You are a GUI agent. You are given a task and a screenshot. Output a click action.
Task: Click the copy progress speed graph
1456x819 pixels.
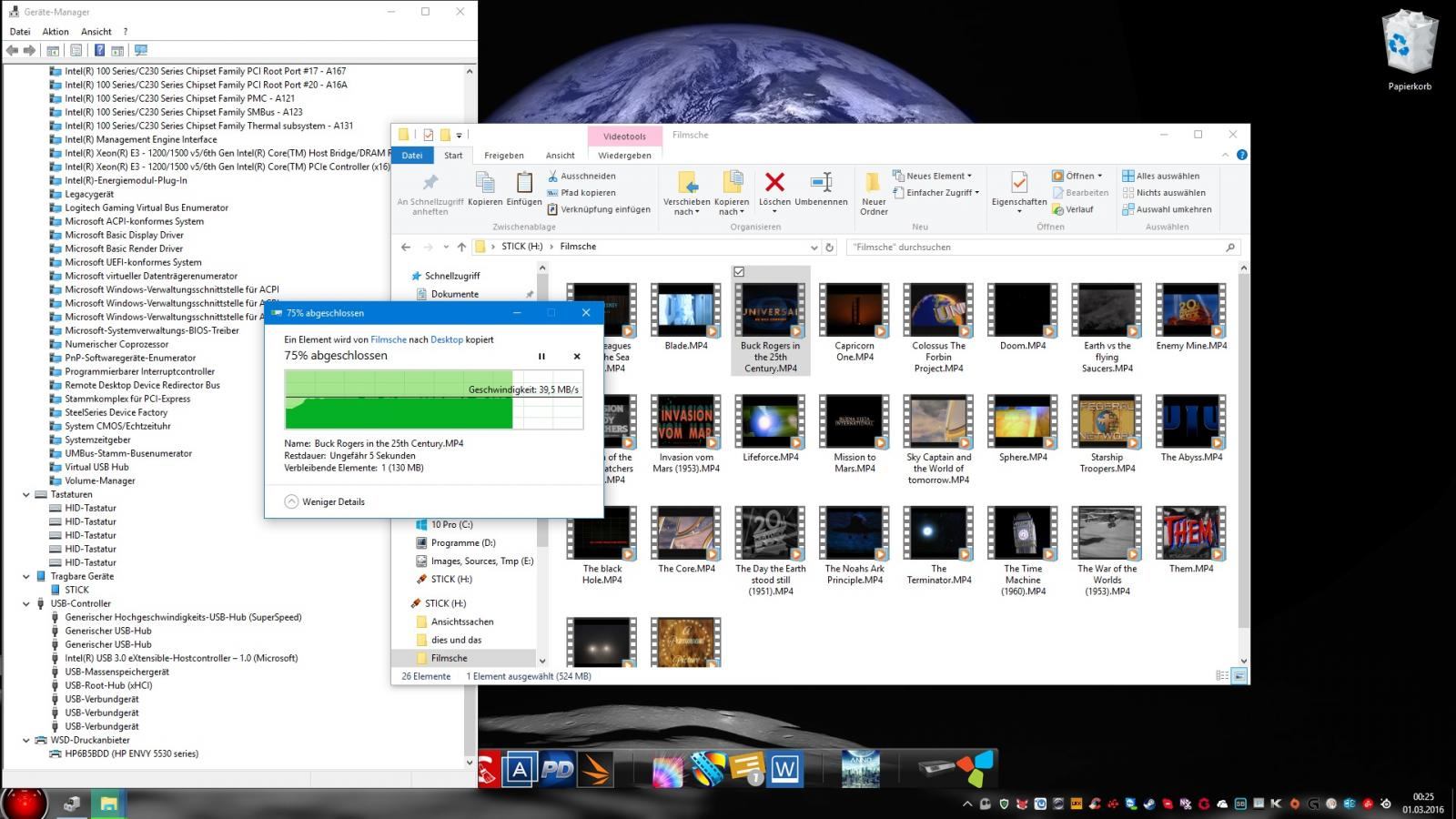(x=434, y=399)
